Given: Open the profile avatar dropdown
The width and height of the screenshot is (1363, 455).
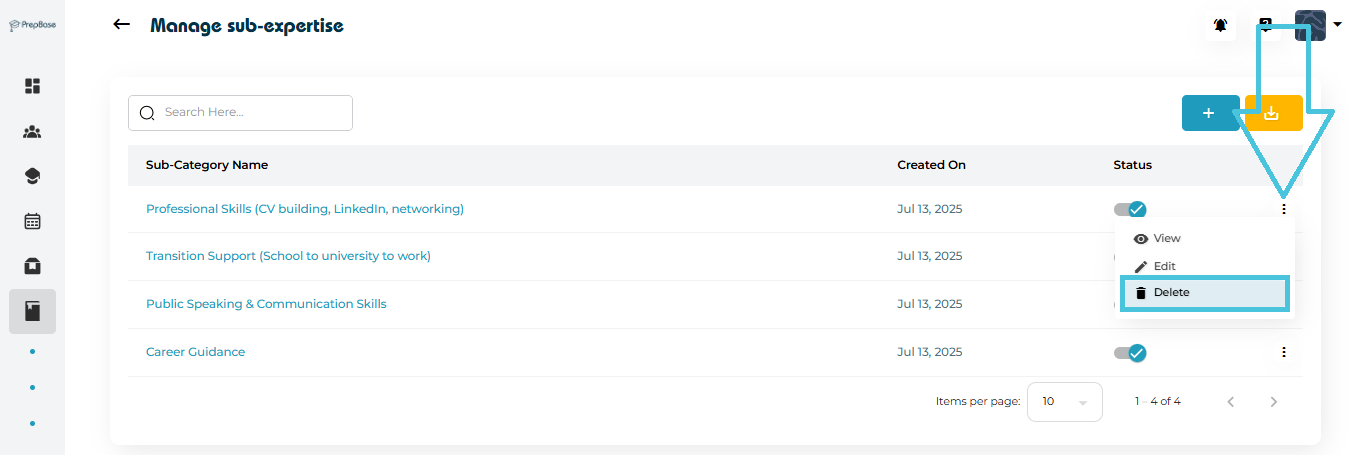Looking at the screenshot, I should point(1318,25).
